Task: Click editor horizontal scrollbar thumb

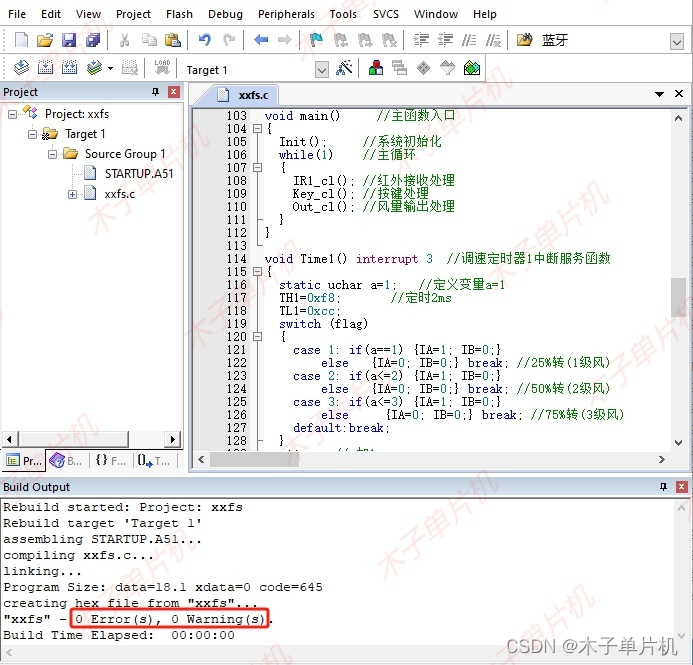Action: pyautogui.click(x=254, y=460)
